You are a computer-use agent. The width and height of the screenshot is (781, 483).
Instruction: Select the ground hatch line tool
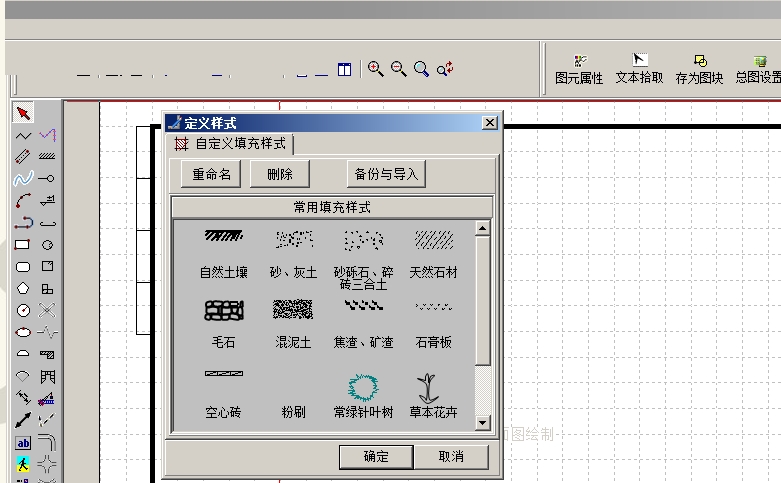[47, 156]
